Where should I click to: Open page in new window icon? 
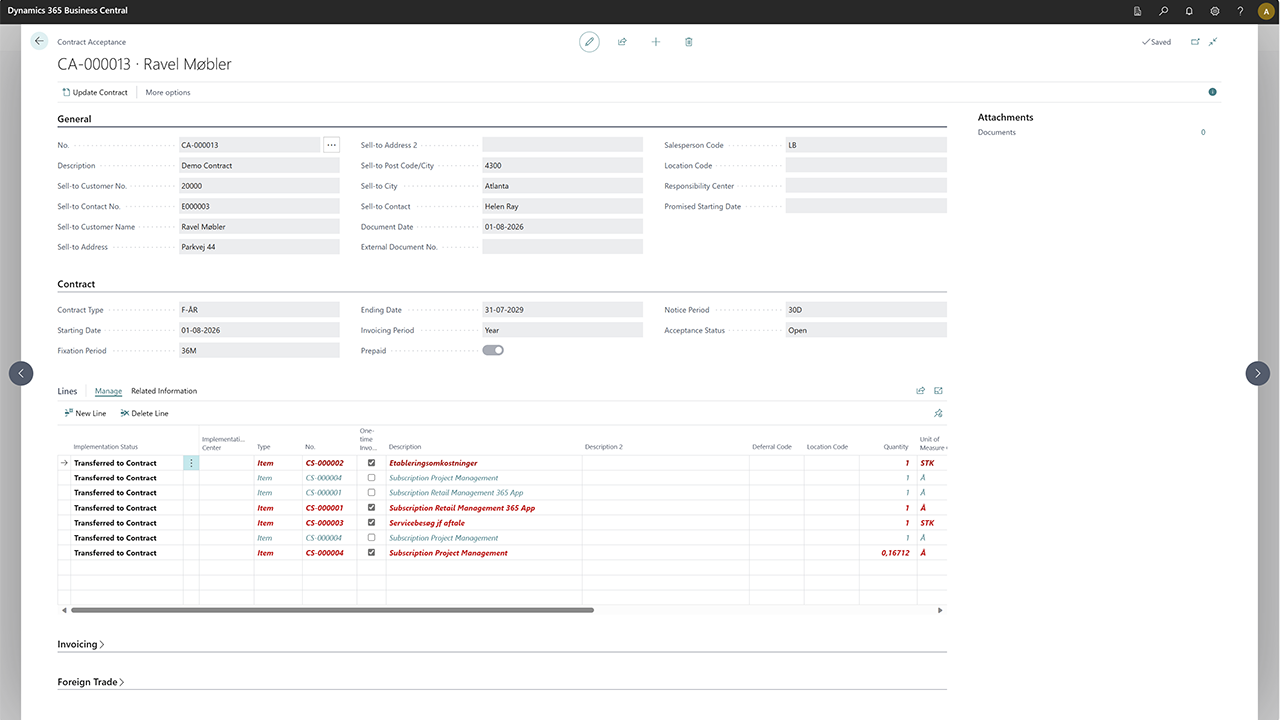1195,42
